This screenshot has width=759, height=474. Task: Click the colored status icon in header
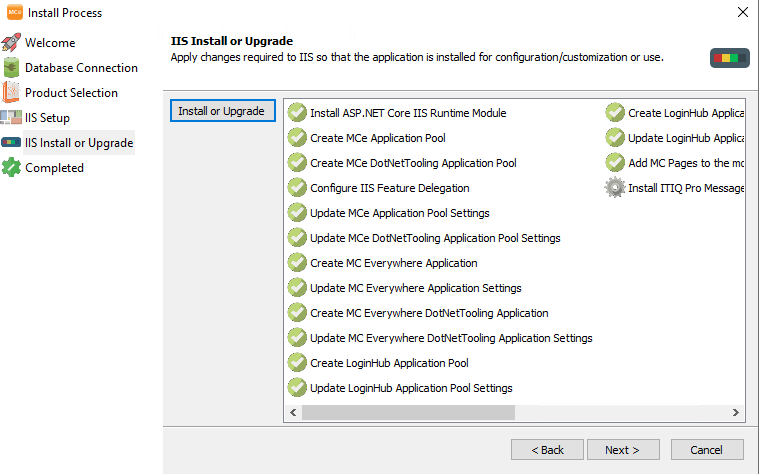[729, 58]
